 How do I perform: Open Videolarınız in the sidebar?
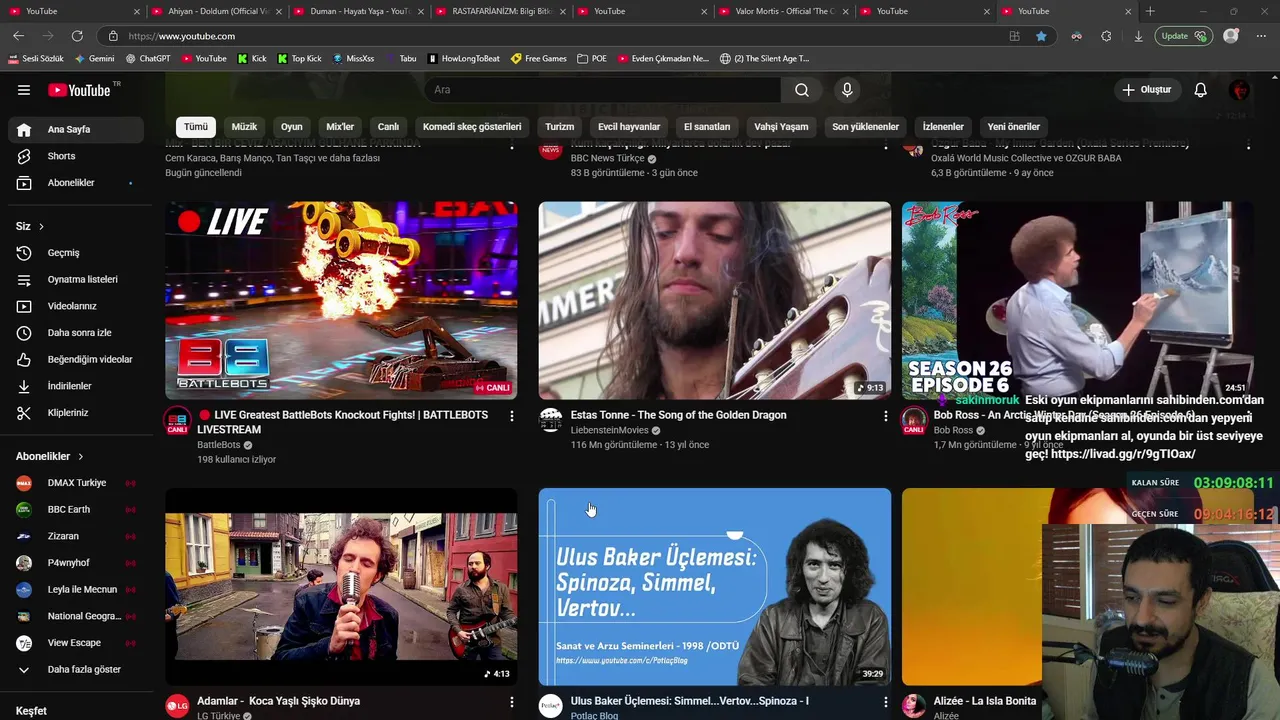76,306
